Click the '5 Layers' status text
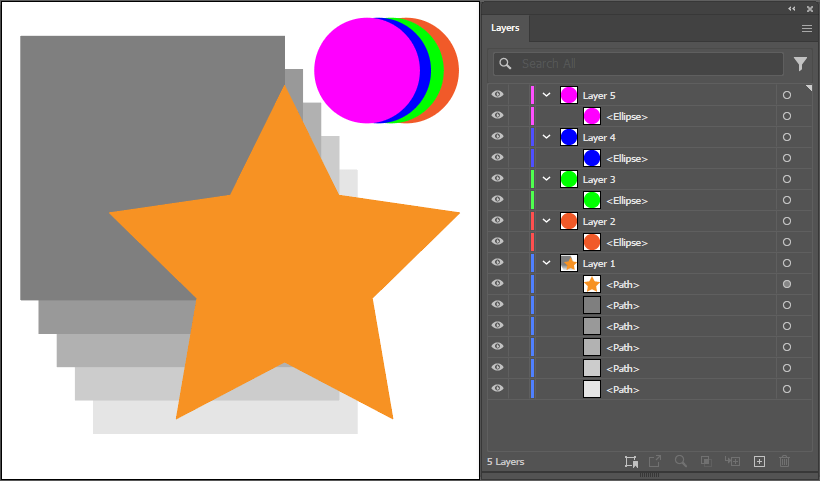This screenshot has width=820, height=481. click(x=506, y=462)
